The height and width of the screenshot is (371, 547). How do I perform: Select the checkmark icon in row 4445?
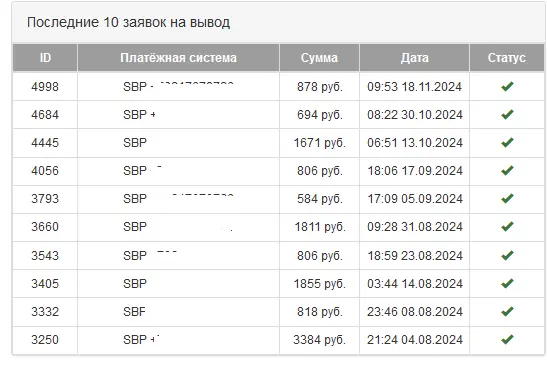507,142
